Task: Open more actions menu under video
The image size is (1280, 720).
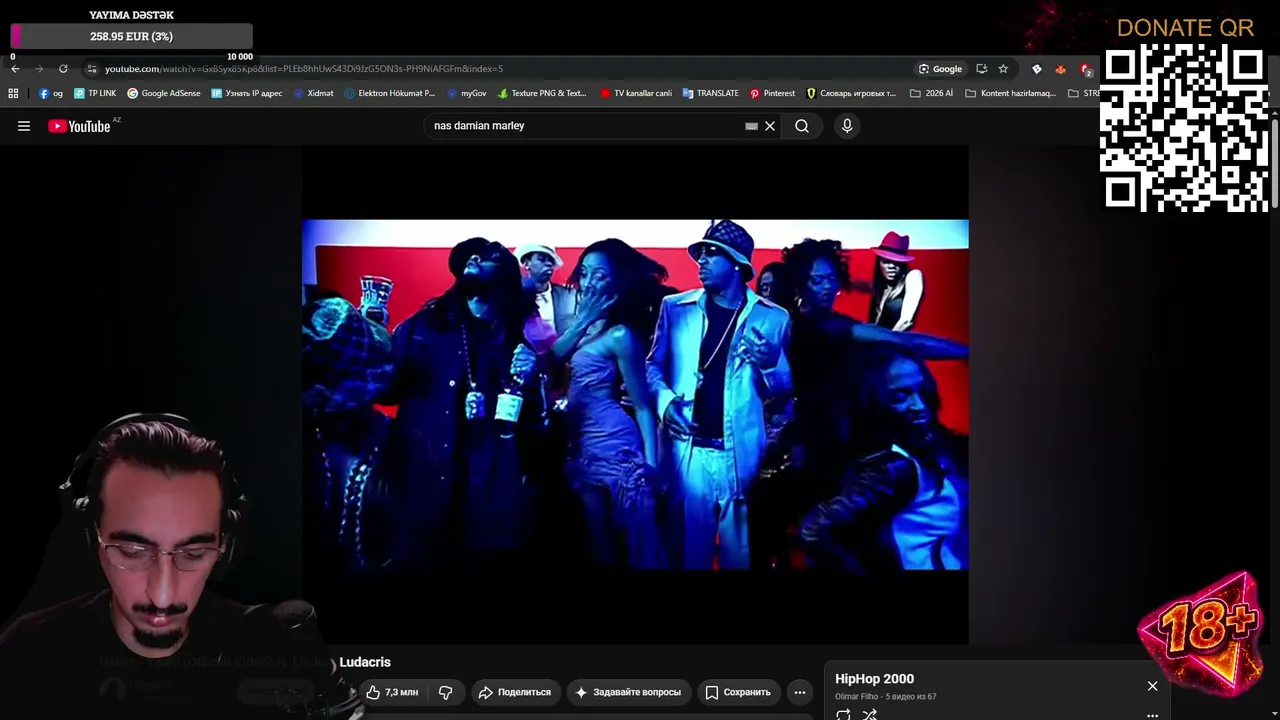Action: [x=800, y=692]
